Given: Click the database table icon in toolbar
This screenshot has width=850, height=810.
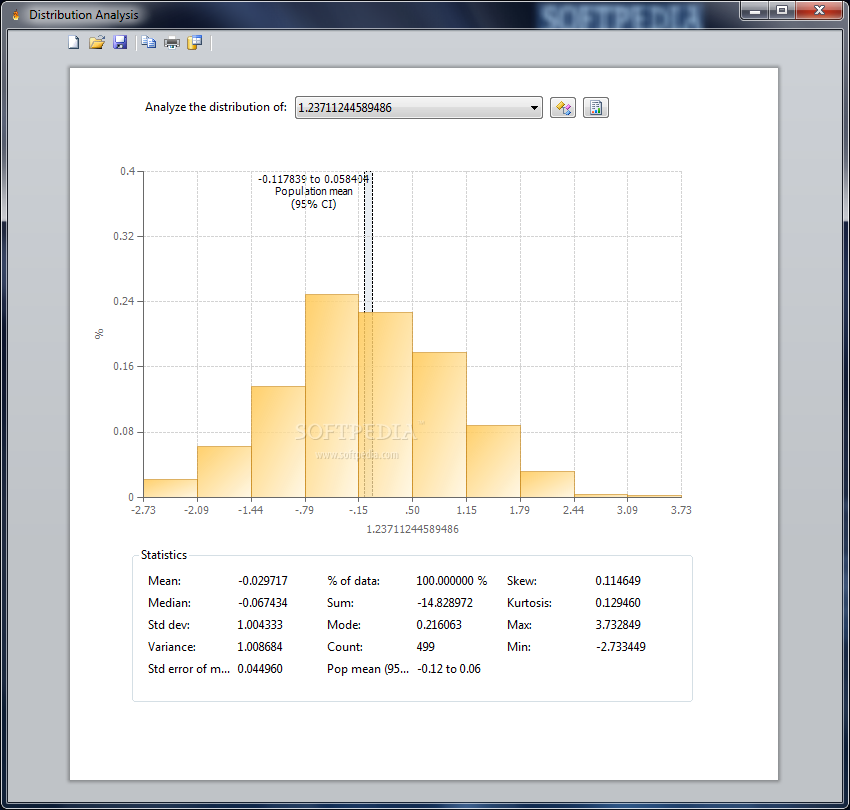Looking at the screenshot, I should pos(195,42).
